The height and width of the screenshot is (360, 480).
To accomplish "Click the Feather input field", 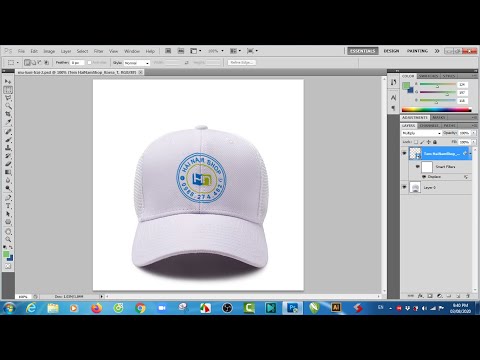I will coord(77,63).
